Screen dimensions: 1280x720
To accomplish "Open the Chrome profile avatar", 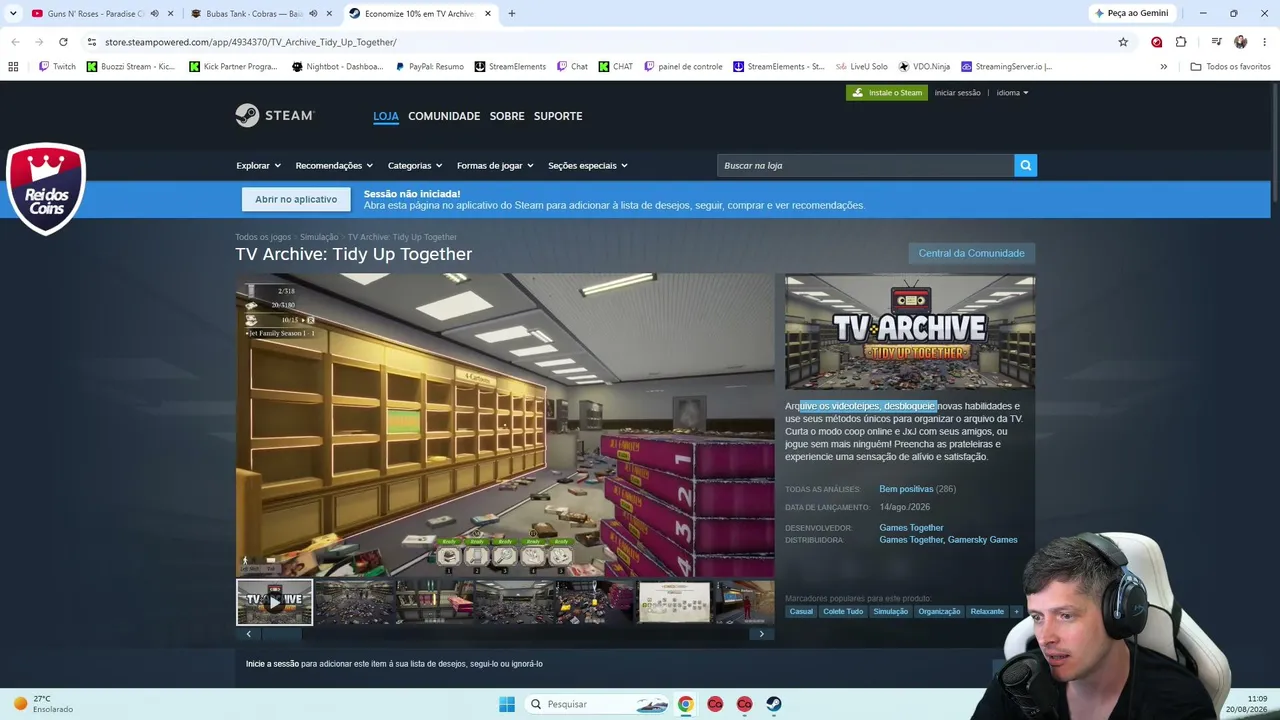I will coord(1241,42).
